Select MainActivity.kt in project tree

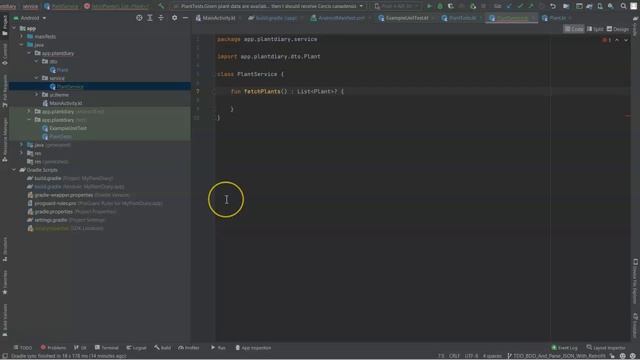coord(62,103)
